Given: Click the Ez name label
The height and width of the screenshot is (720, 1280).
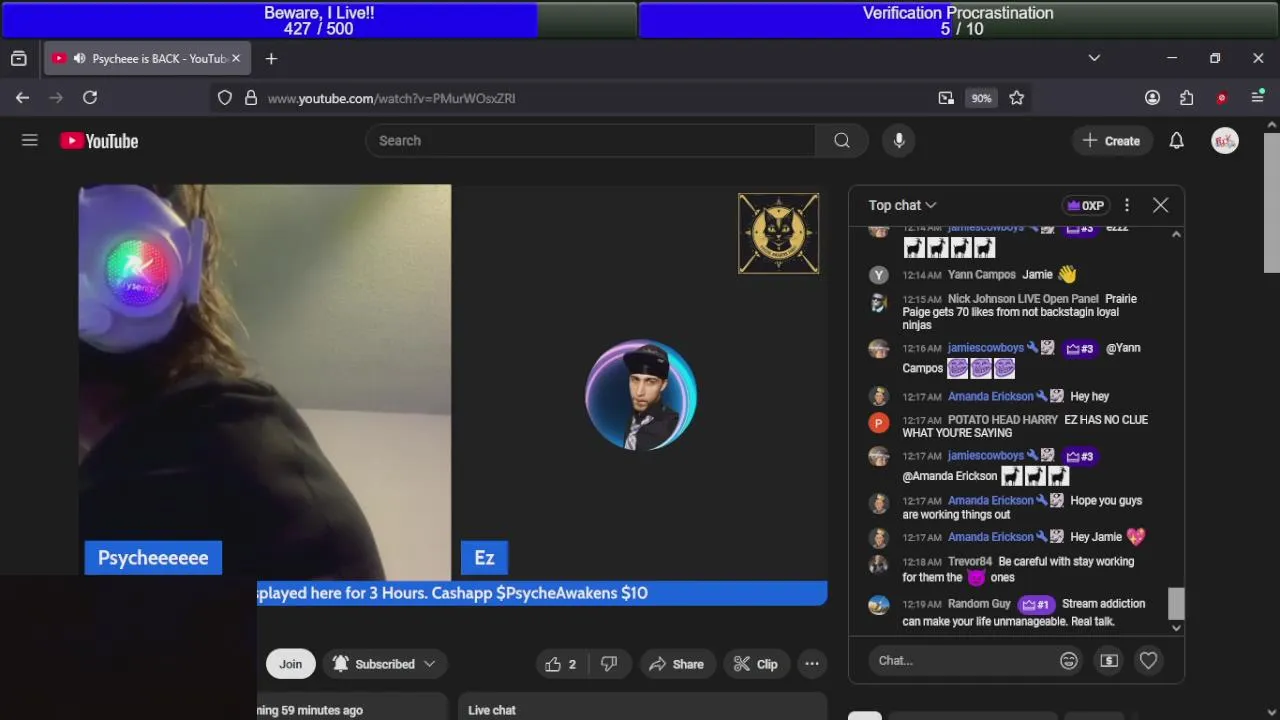Looking at the screenshot, I should coord(484,558).
